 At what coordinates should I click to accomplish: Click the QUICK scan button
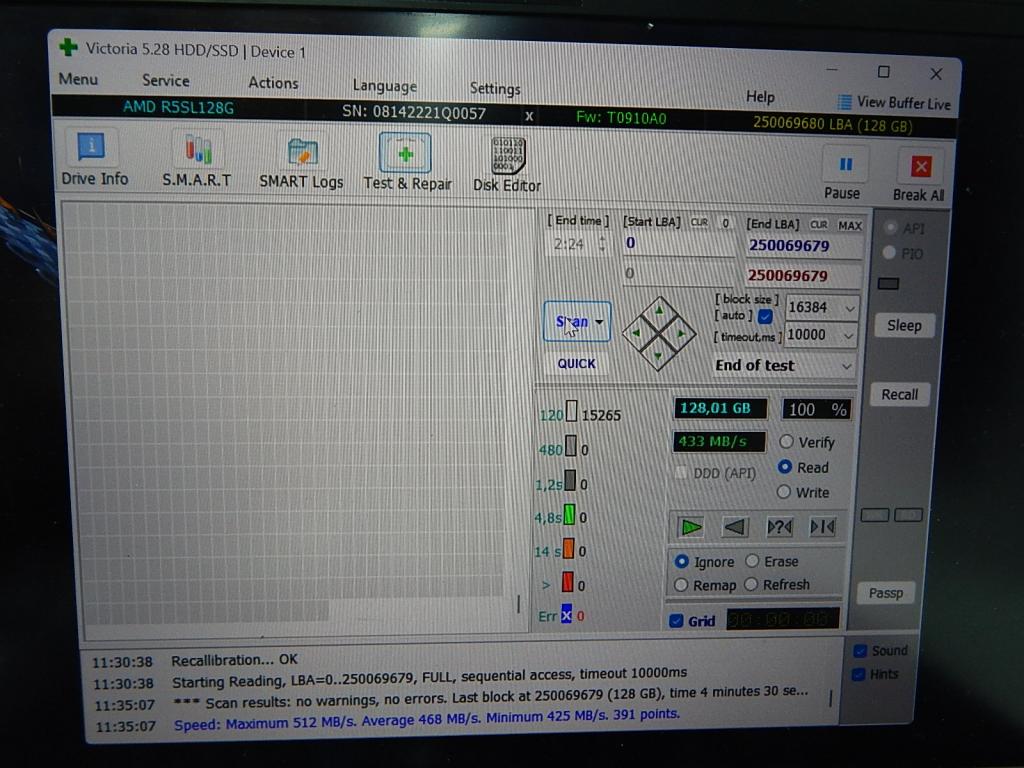click(576, 363)
